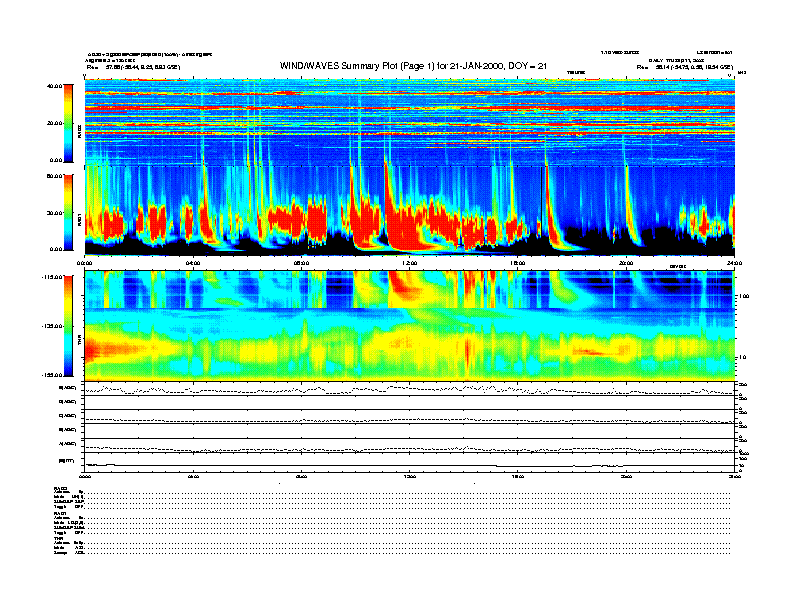Image resolution: width=792 pixels, height=612 pixels.
Task: Click the RAD1 spectrogram color bar
Action: 66,212
